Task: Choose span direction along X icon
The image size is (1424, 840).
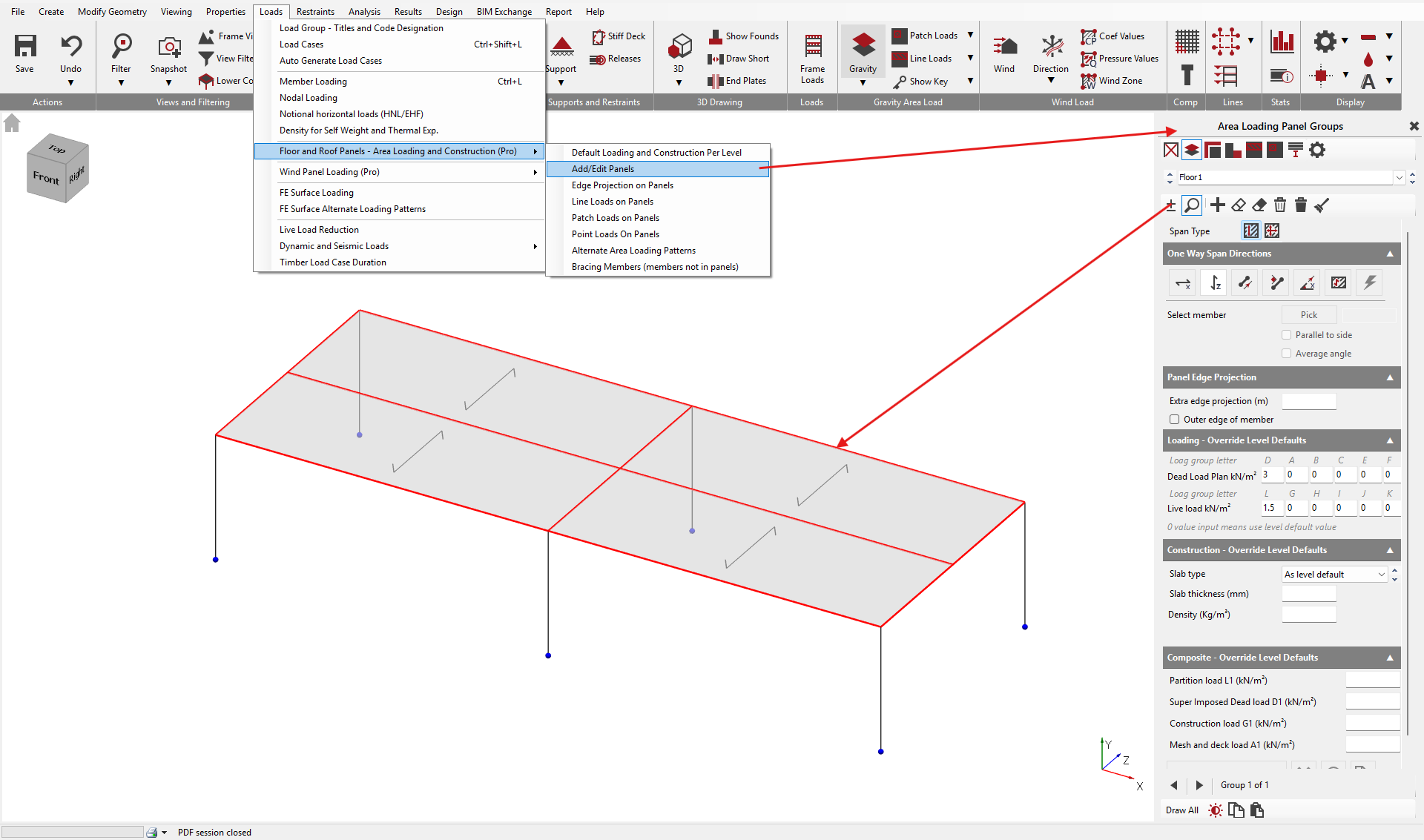Action: pyautogui.click(x=1183, y=282)
